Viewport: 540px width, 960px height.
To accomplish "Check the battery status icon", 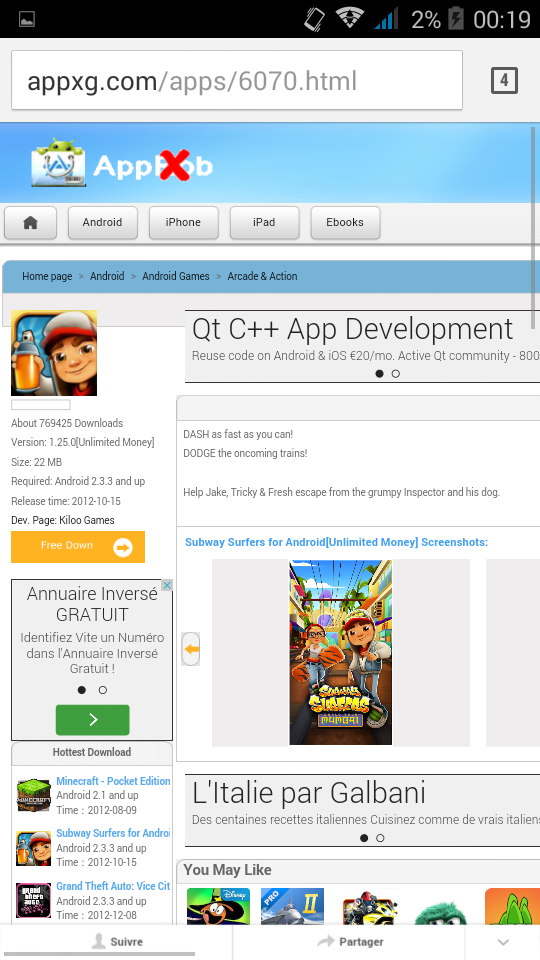I will 456,18.
